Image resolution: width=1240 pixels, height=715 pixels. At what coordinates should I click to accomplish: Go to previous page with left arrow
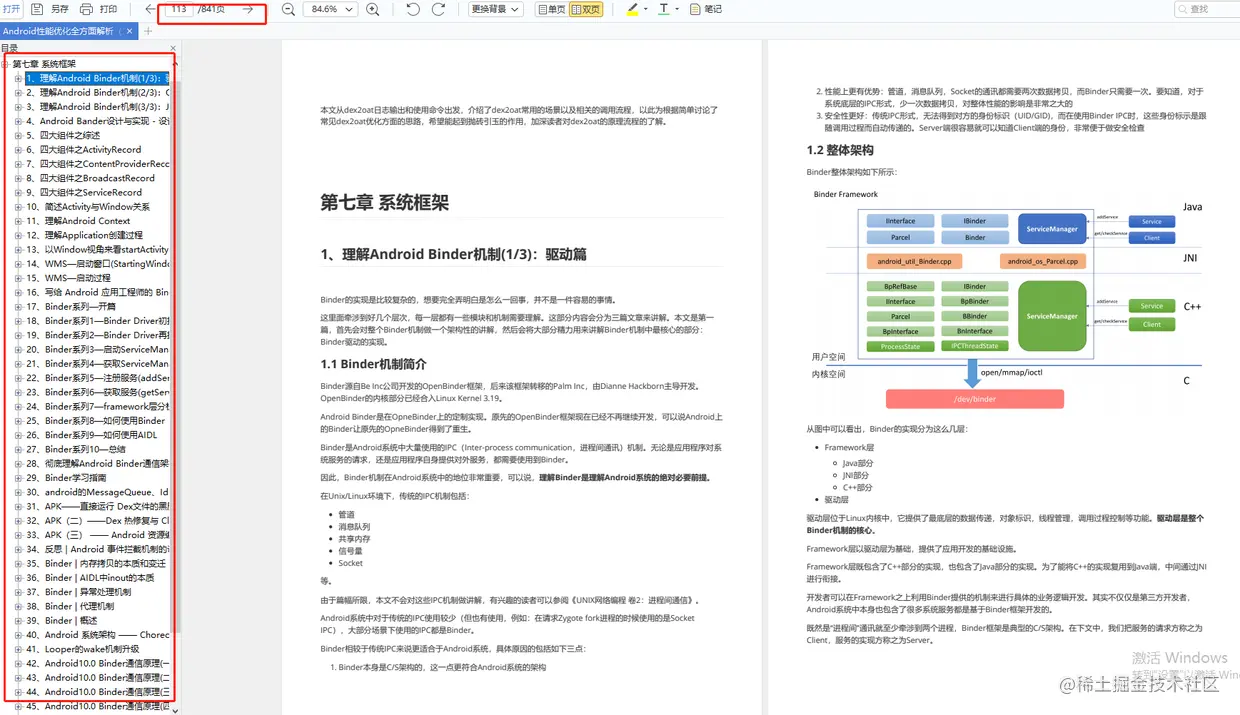coord(150,9)
